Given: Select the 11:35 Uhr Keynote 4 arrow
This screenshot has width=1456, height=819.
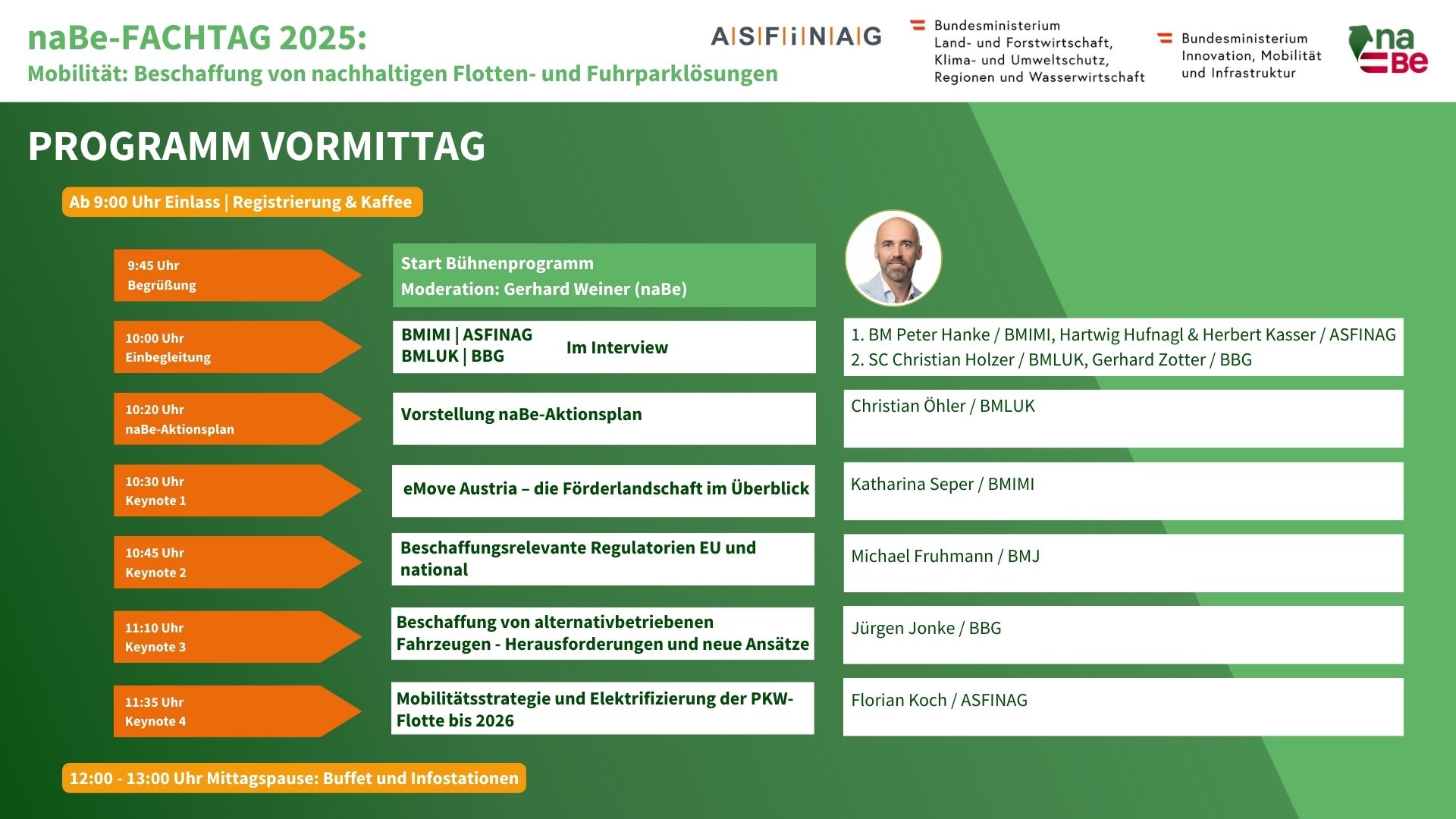Looking at the screenshot, I should pyautogui.click(x=227, y=711).
